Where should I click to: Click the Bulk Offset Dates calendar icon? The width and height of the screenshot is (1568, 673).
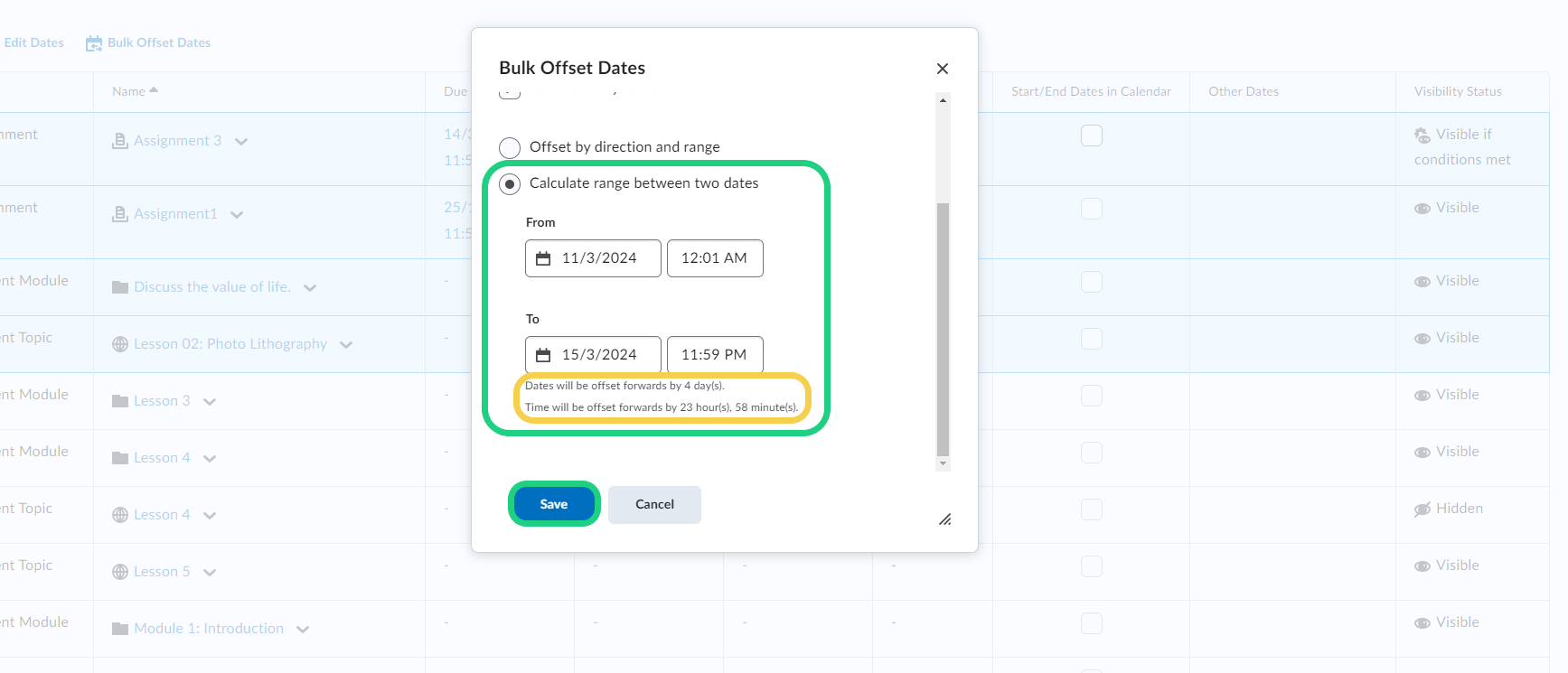coord(94,43)
